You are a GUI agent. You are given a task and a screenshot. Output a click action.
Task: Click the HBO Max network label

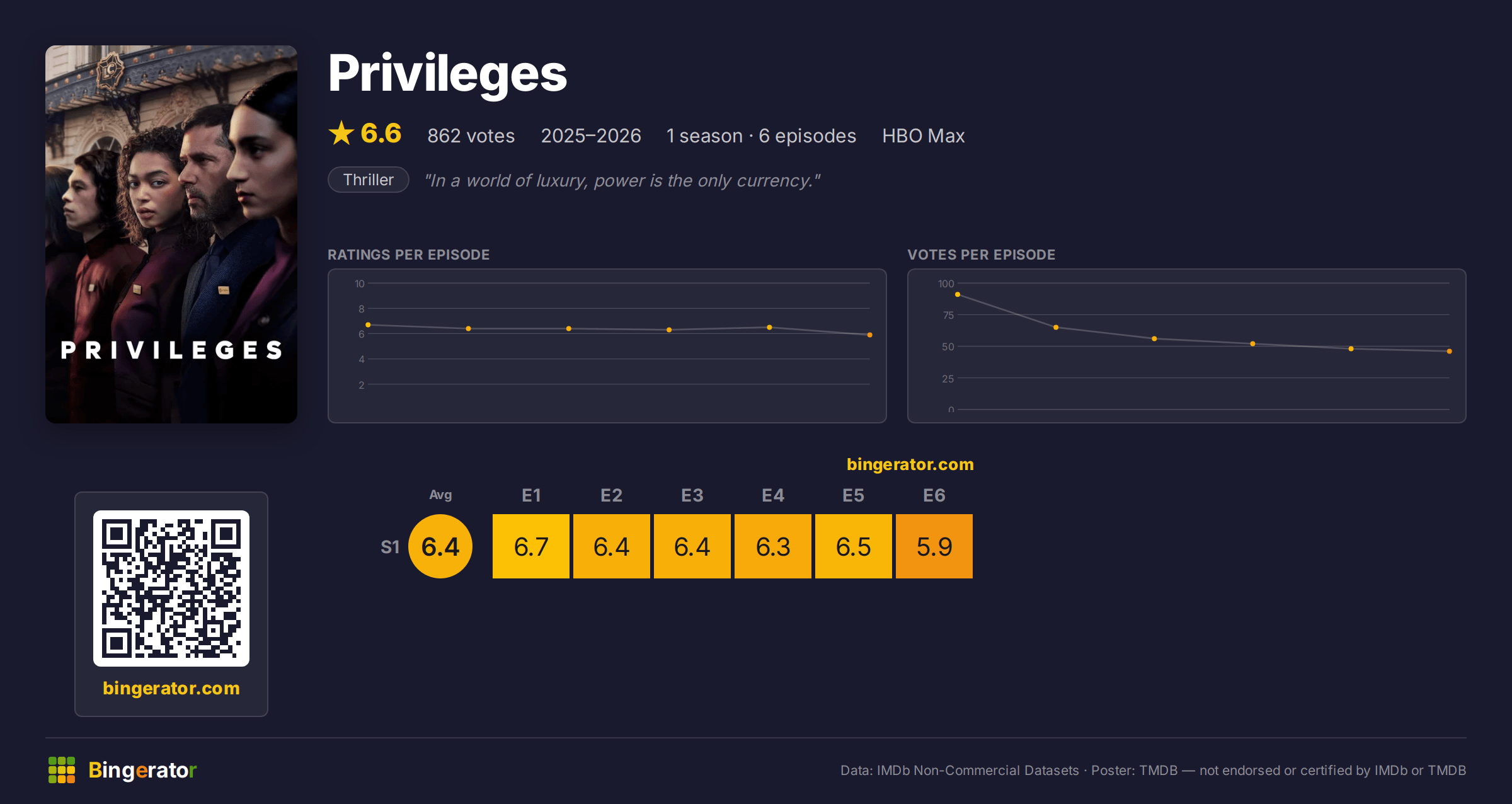coord(923,135)
